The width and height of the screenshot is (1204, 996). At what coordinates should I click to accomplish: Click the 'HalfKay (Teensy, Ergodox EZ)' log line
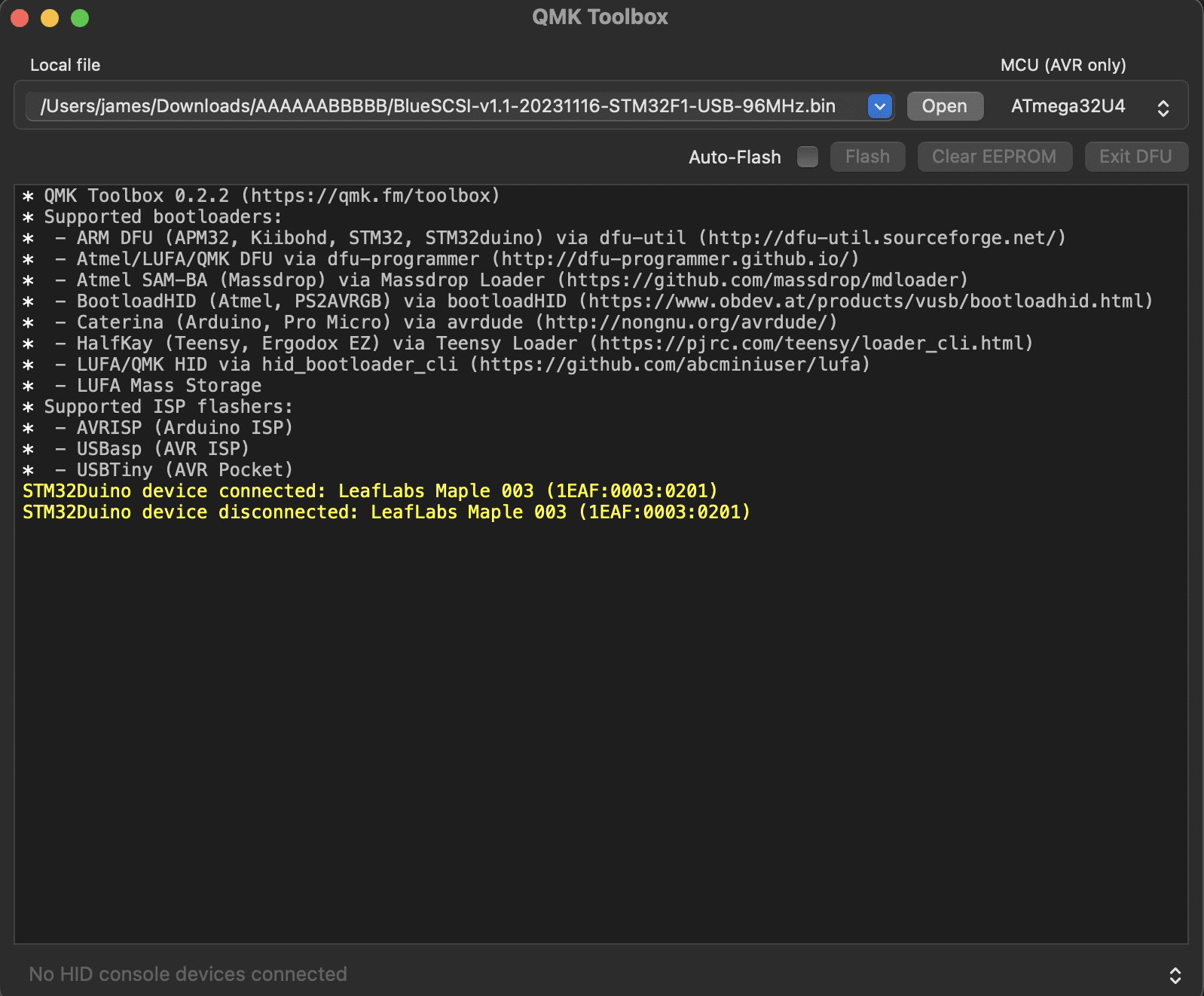528,344
